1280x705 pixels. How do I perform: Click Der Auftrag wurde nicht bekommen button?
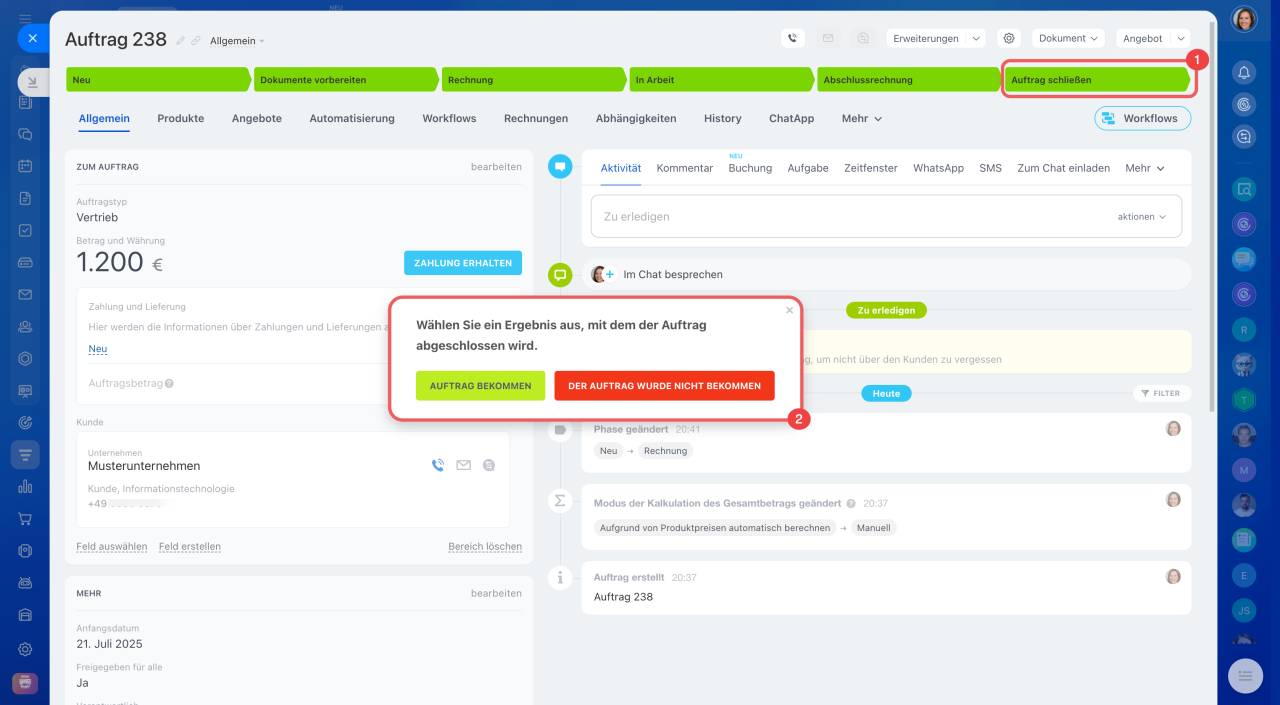point(665,386)
